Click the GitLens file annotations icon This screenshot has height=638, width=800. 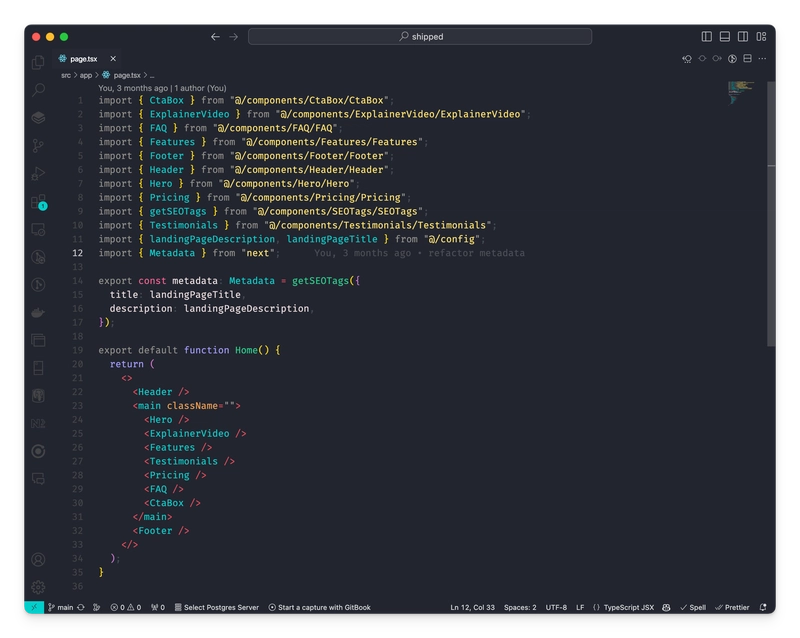point(732,59)
